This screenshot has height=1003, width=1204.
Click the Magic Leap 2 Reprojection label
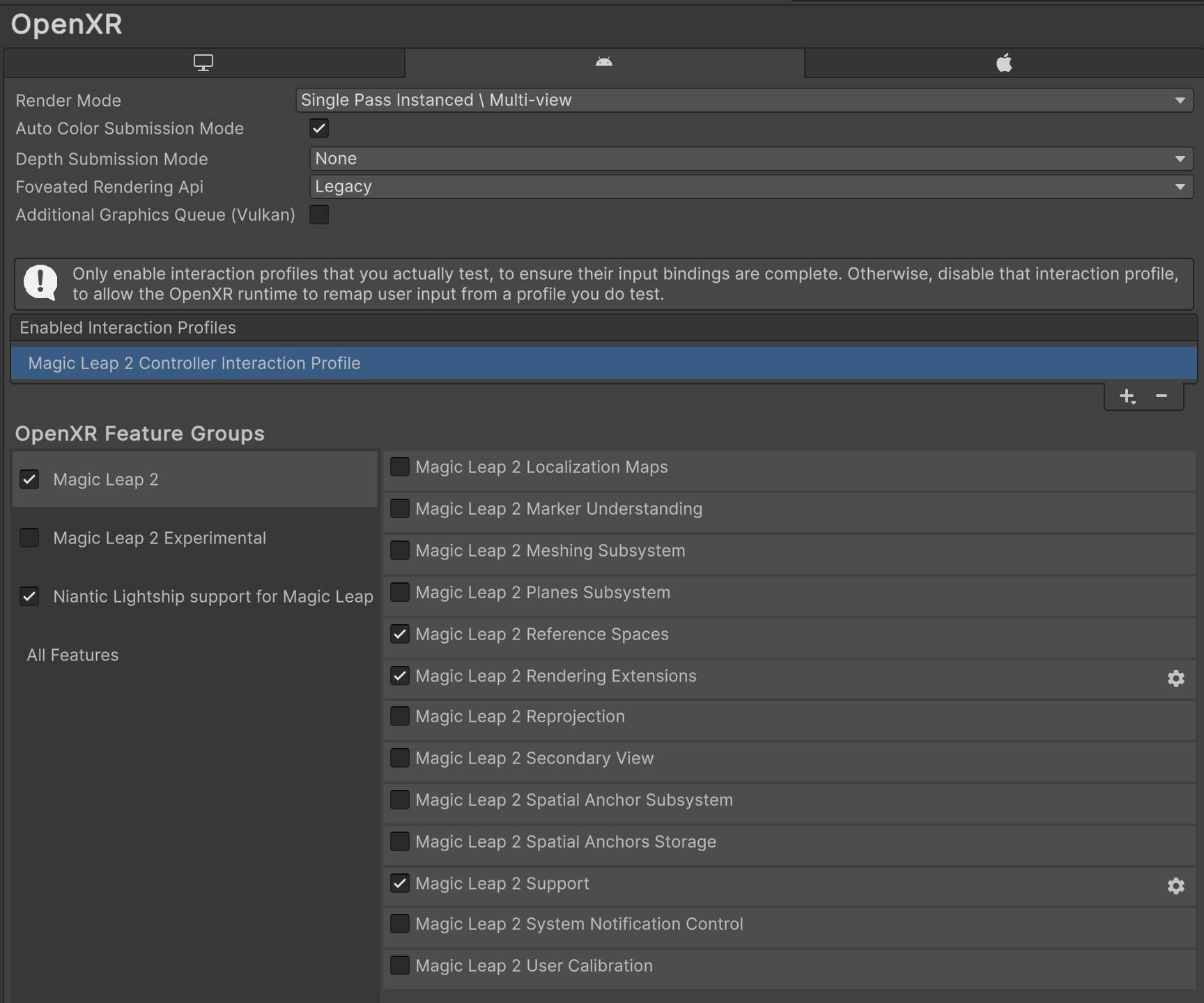coord(520,716)
